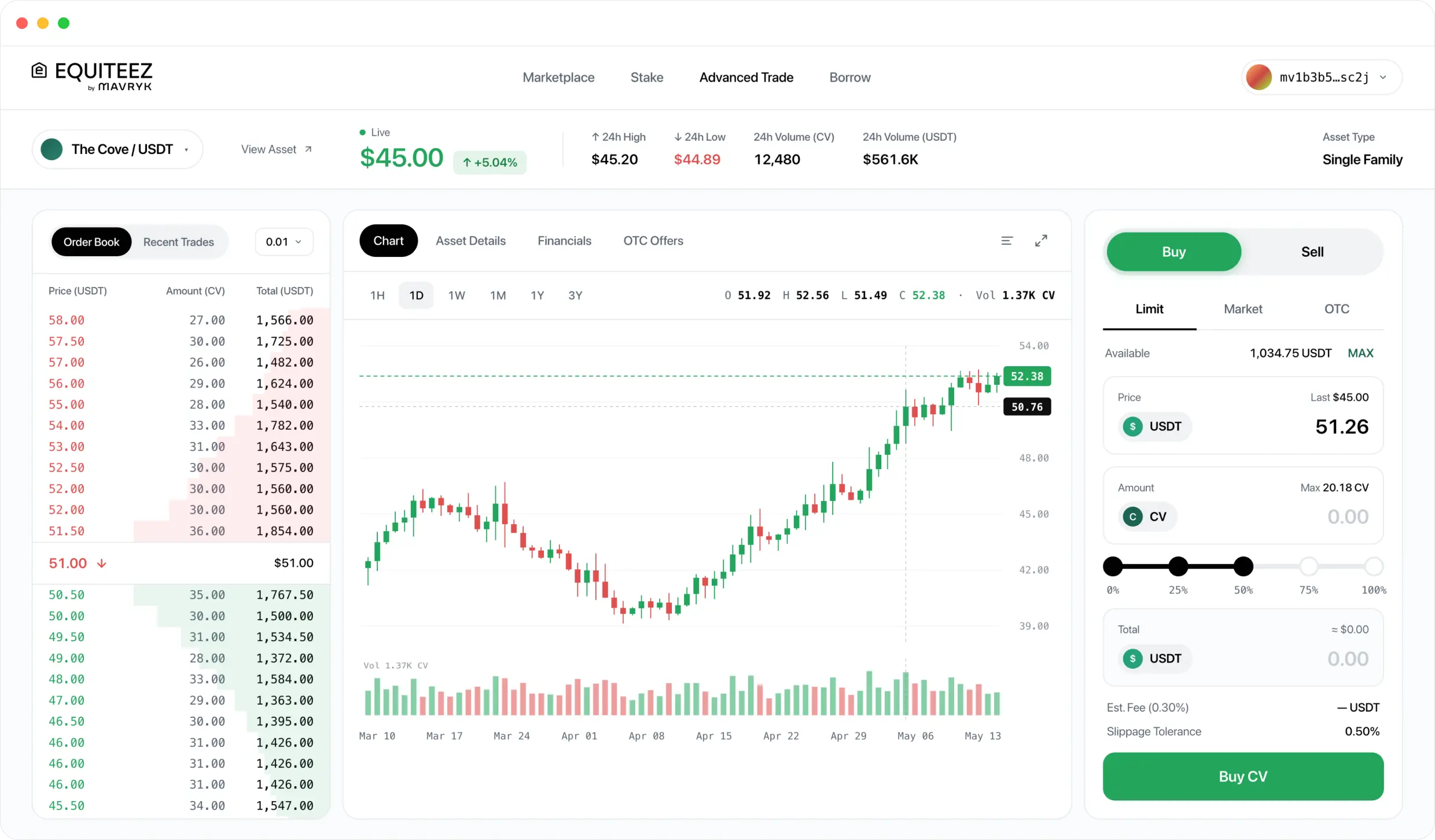This screenshot has height=840, width=1435.
Task: Click the USDT dollar icon in Price
Action: (1132, 426)
